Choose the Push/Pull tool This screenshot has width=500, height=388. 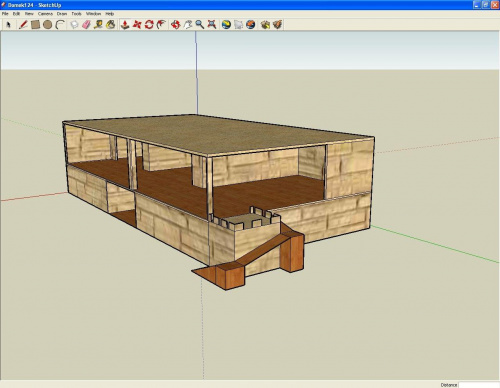pos(125,25)
